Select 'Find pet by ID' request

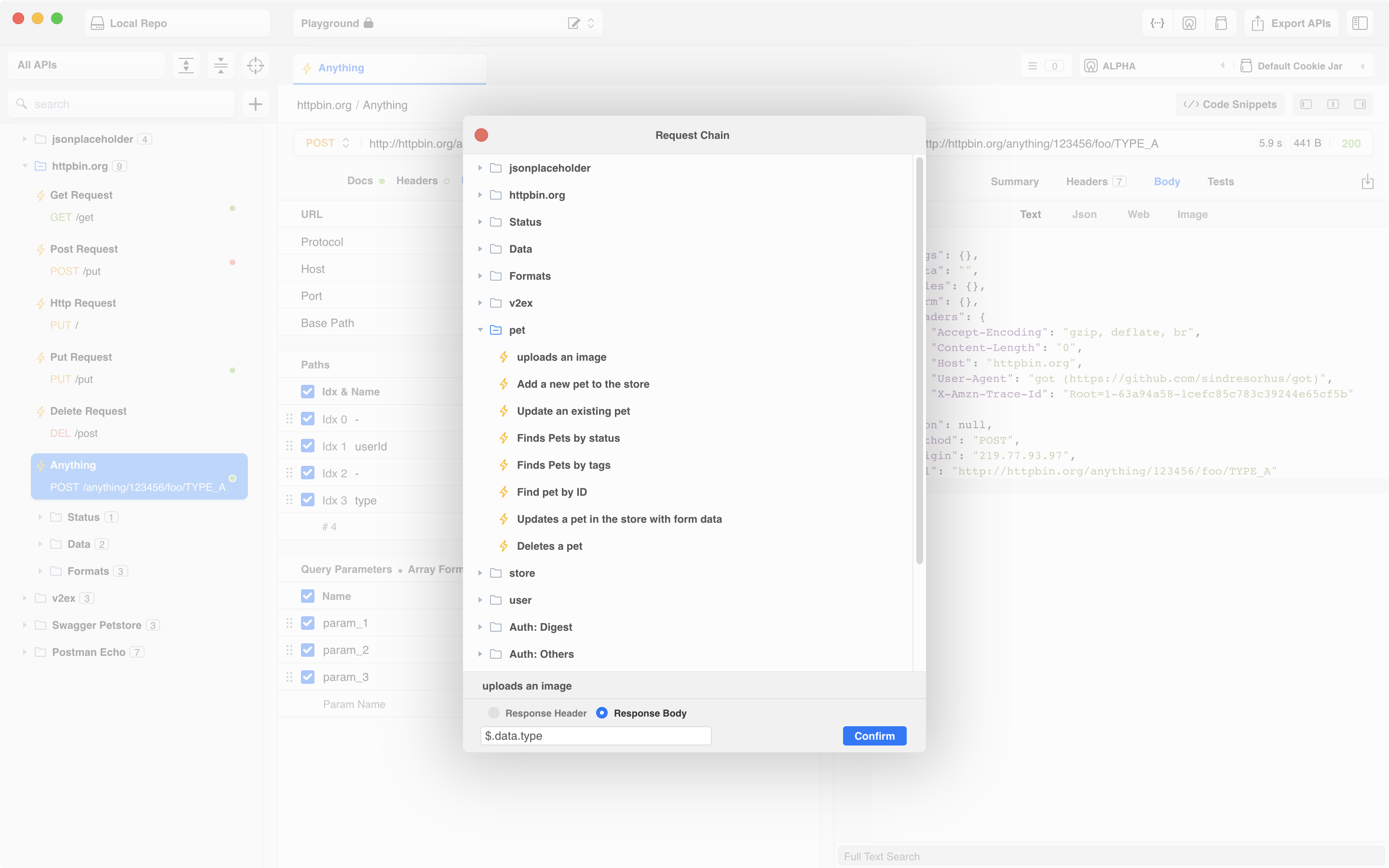552,492
